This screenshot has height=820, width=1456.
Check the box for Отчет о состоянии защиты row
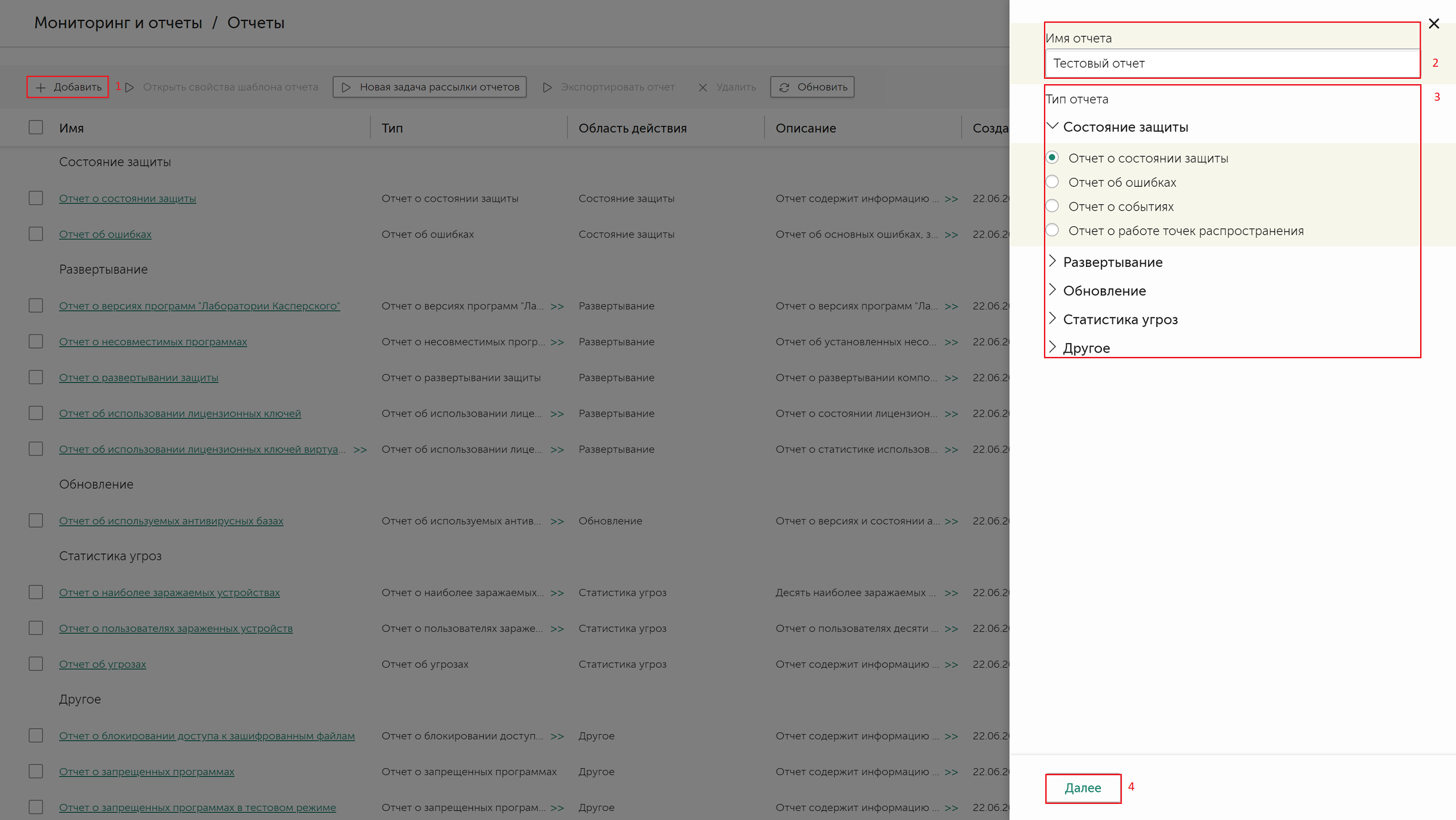[36, 198]
